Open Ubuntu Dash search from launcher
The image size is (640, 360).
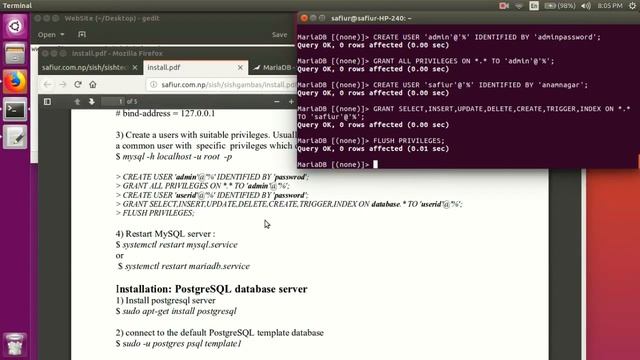pos(15,27)
